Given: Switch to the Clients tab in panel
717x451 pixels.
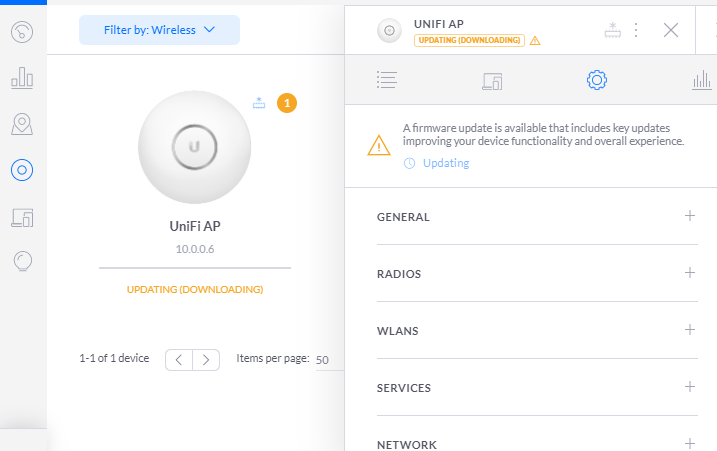Looking at the screenshot, I should click(x=492, y=81).
